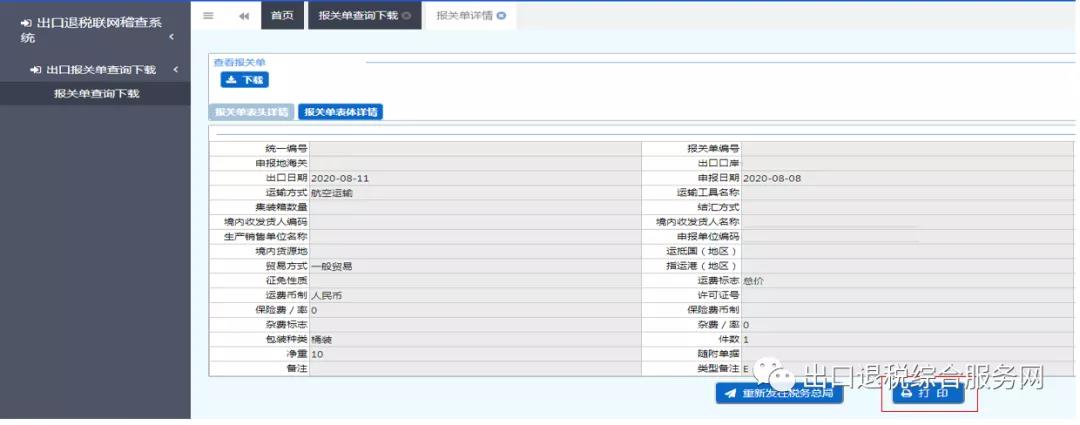This screenshot has height=425, width=1080.
Task: Click the hamburger menu icon in top bar
Action: coord(208,16)
